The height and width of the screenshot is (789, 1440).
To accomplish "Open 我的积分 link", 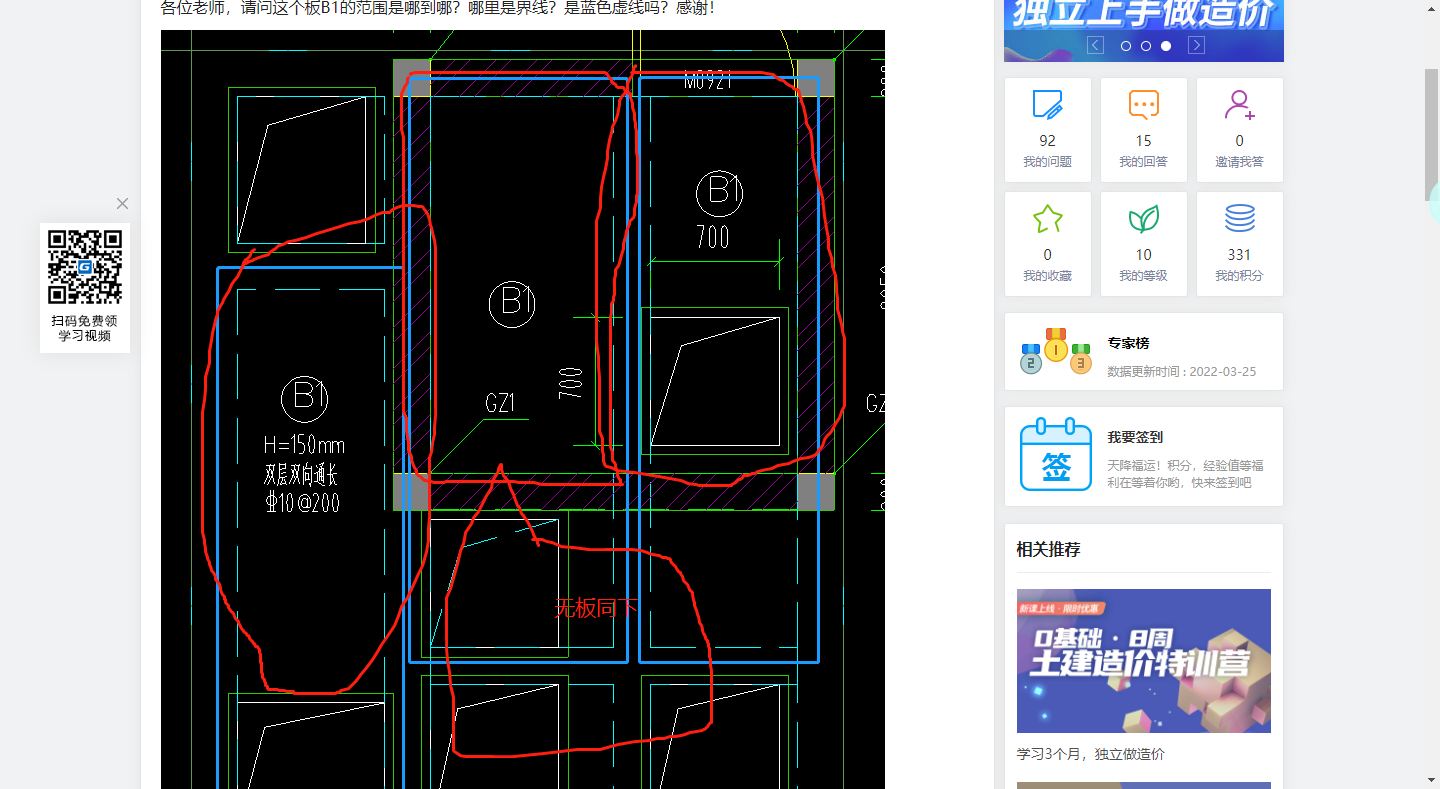I will [1239, 276].
